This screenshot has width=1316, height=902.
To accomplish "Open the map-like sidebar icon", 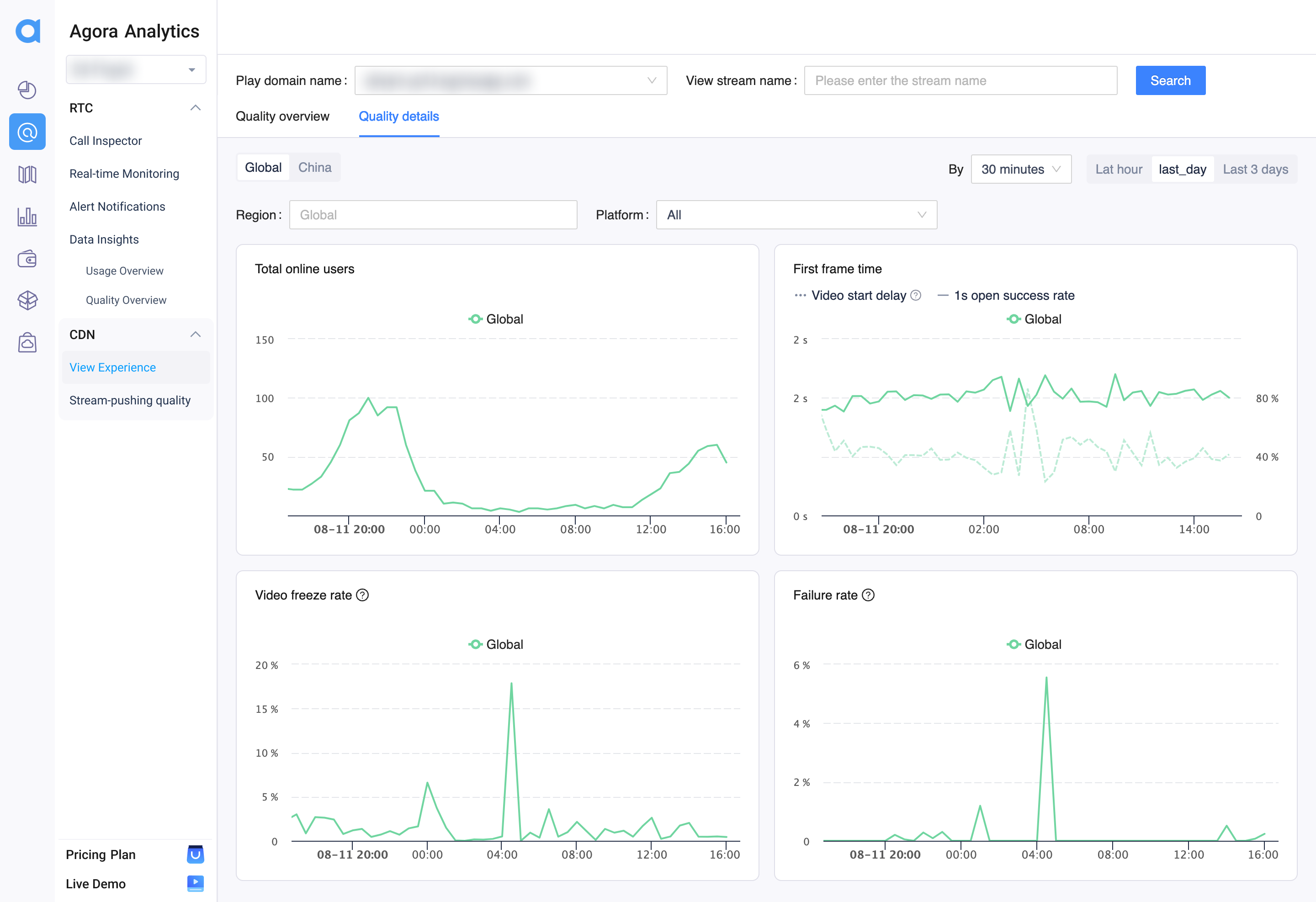I will [27, 175].
